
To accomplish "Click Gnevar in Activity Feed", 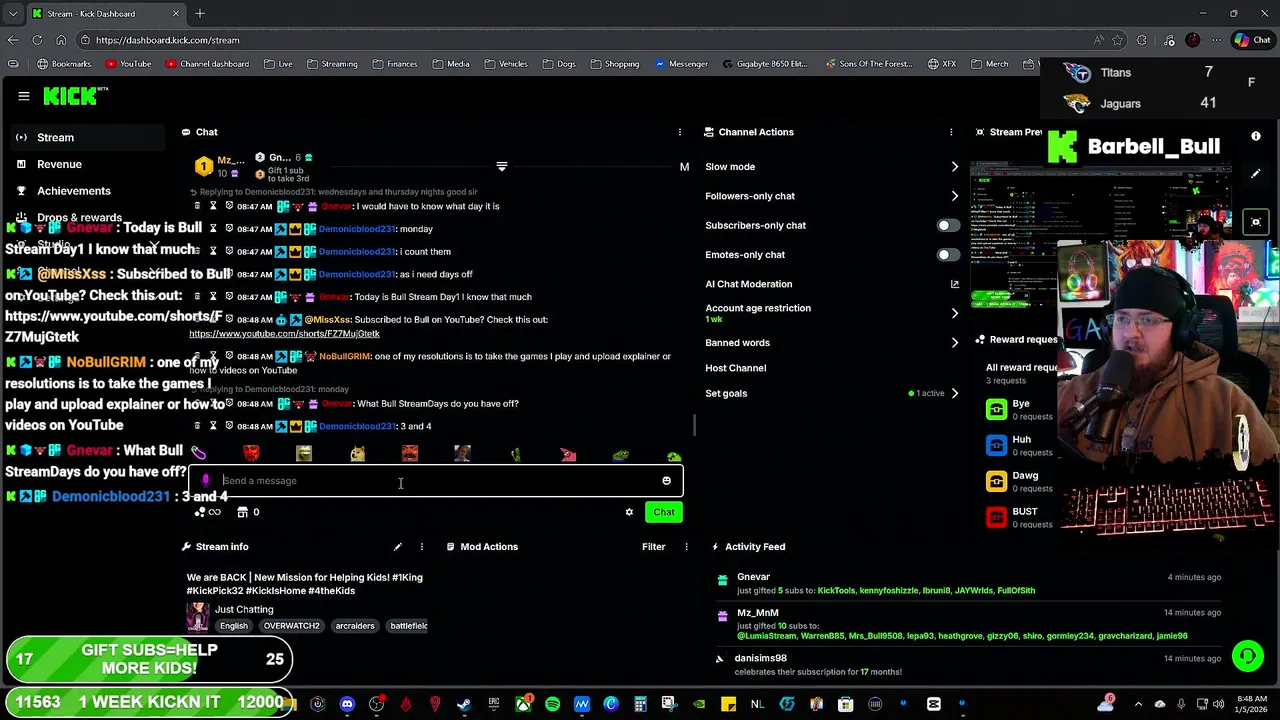I will 753,577.
